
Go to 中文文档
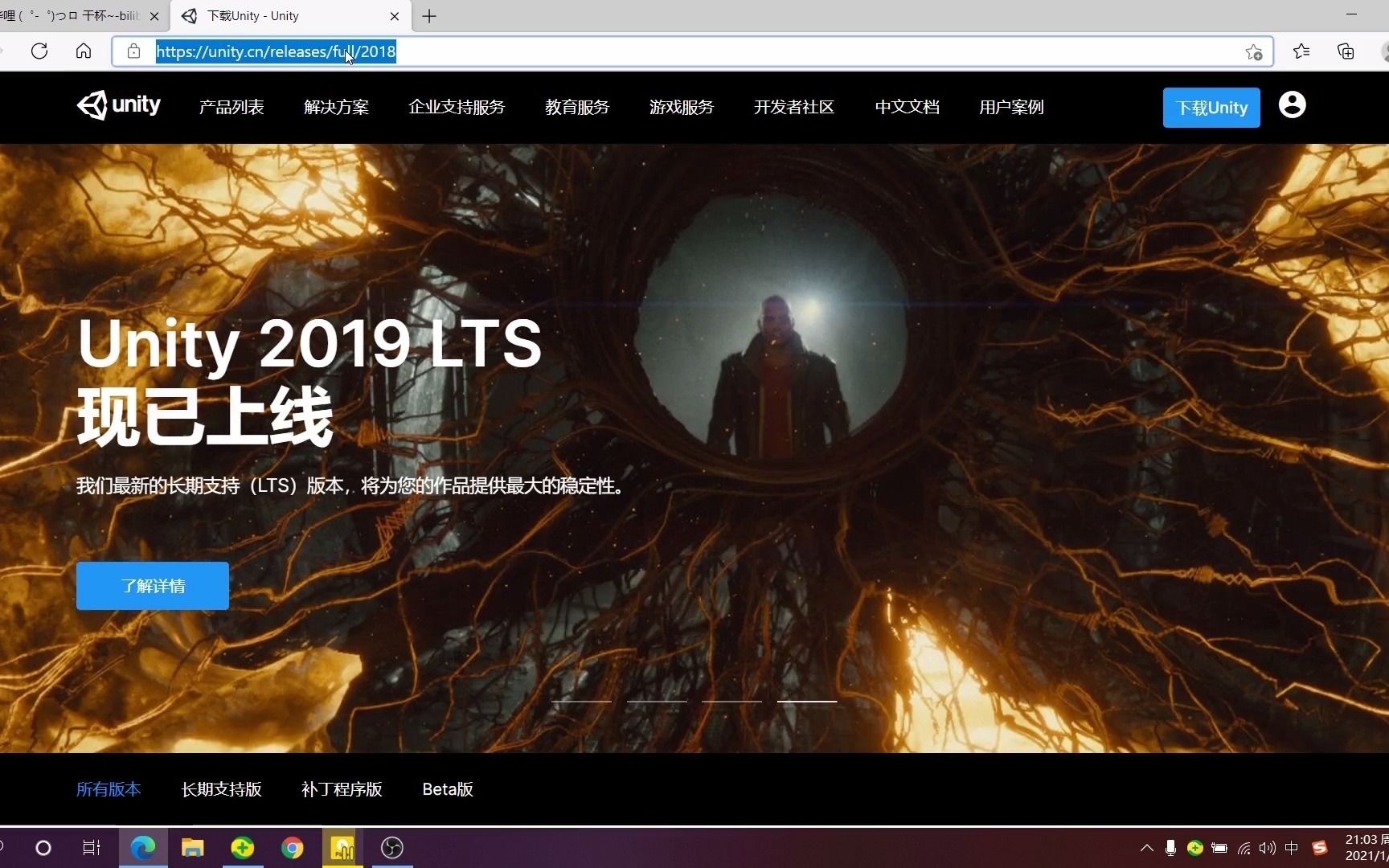coord(907,107)
